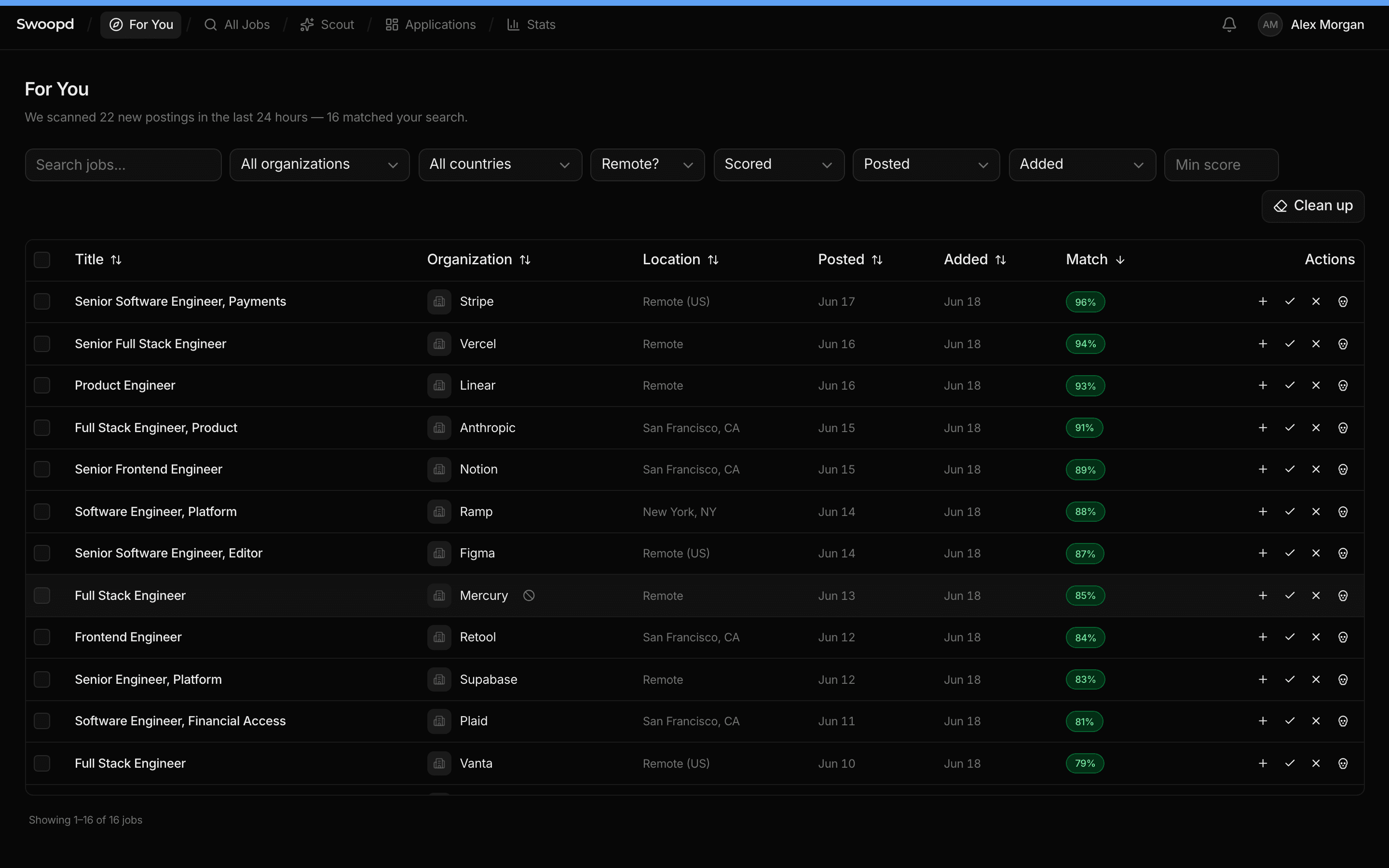Click the plus icon in the Vercel row
Viewport: 1389px width, 868px height.
pos(1263,344)
